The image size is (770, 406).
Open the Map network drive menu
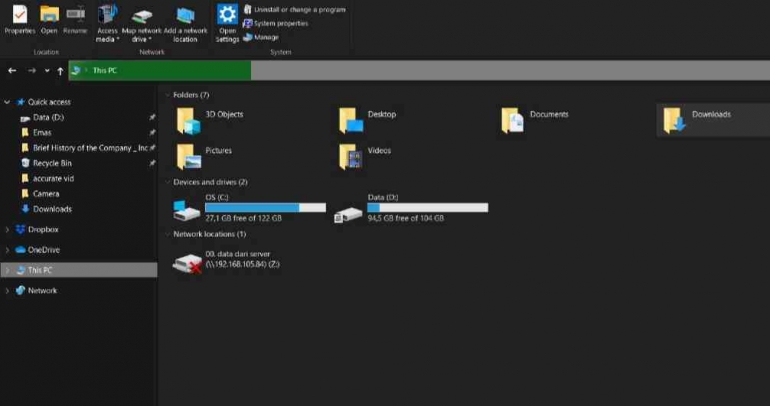pos(141,24)
